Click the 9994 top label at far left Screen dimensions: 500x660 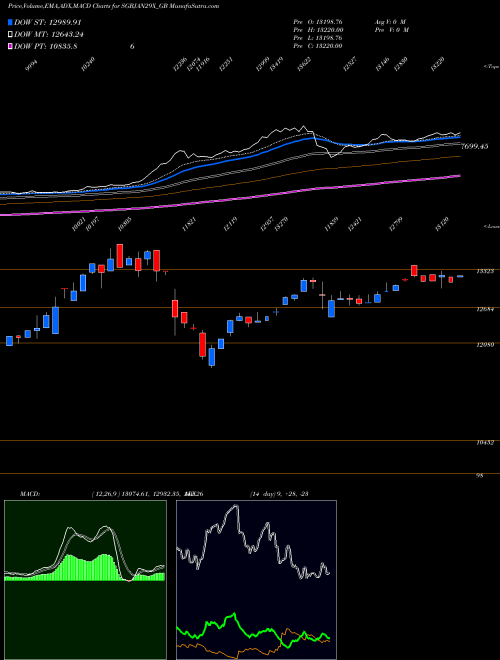pos(32,65)
